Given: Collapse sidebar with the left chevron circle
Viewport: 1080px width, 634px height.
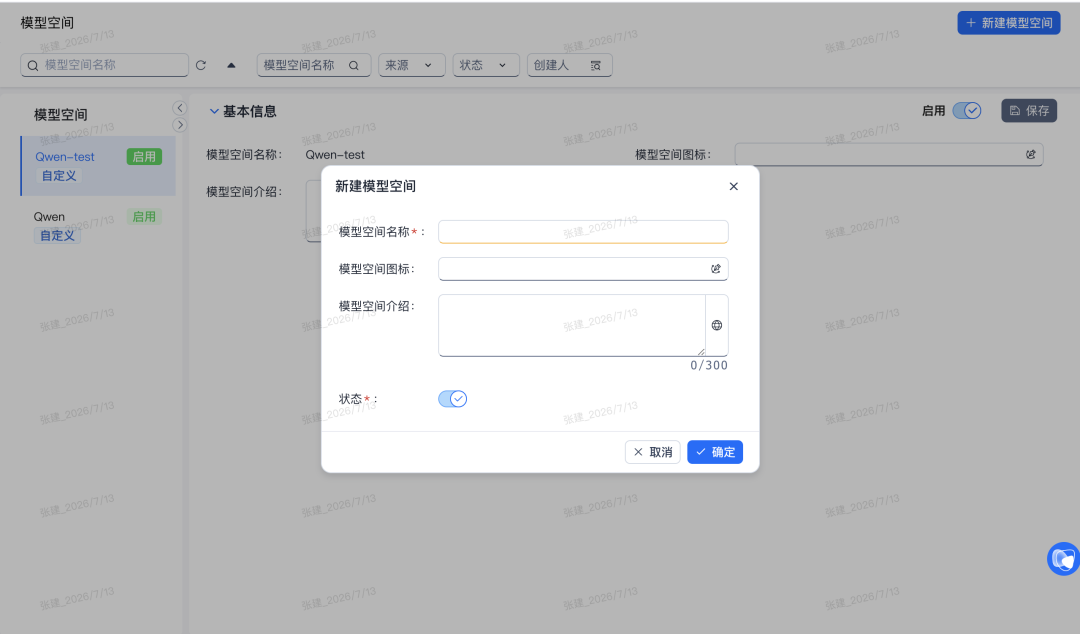Looking at the screenshot, I should coord(180,108).
